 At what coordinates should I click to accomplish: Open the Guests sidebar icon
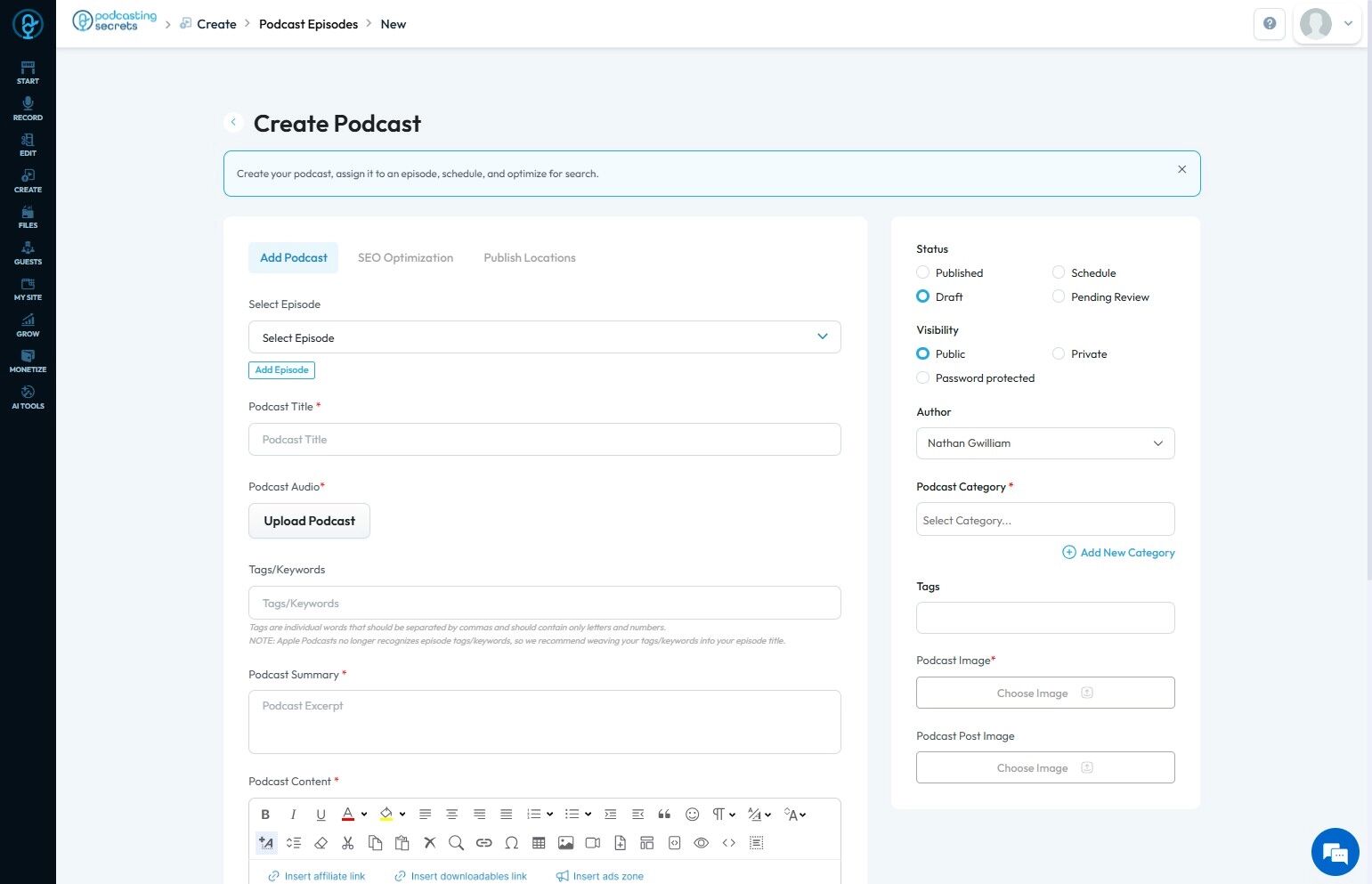(28, 253)
